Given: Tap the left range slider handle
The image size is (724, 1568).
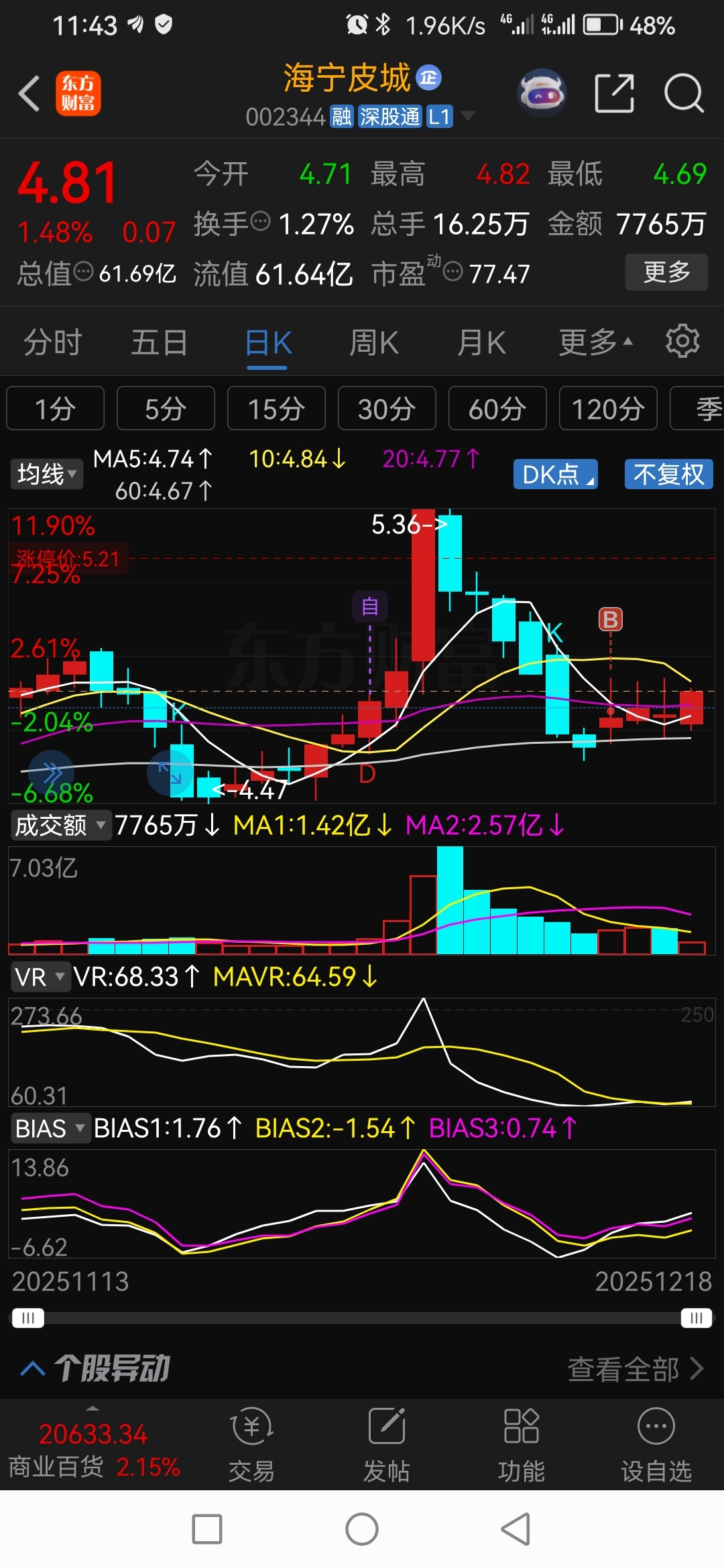Looking at the screenshot, I should click(28, 1318).
